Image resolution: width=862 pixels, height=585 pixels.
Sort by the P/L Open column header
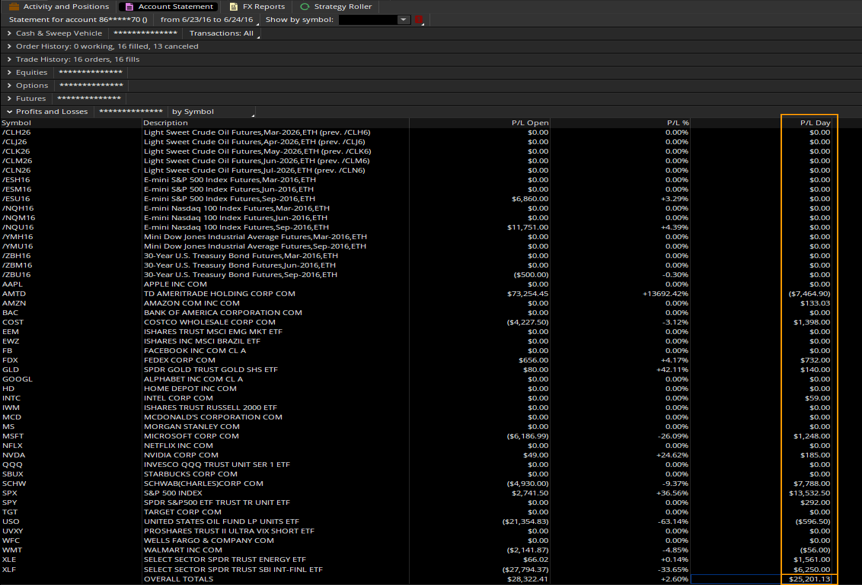529,123
